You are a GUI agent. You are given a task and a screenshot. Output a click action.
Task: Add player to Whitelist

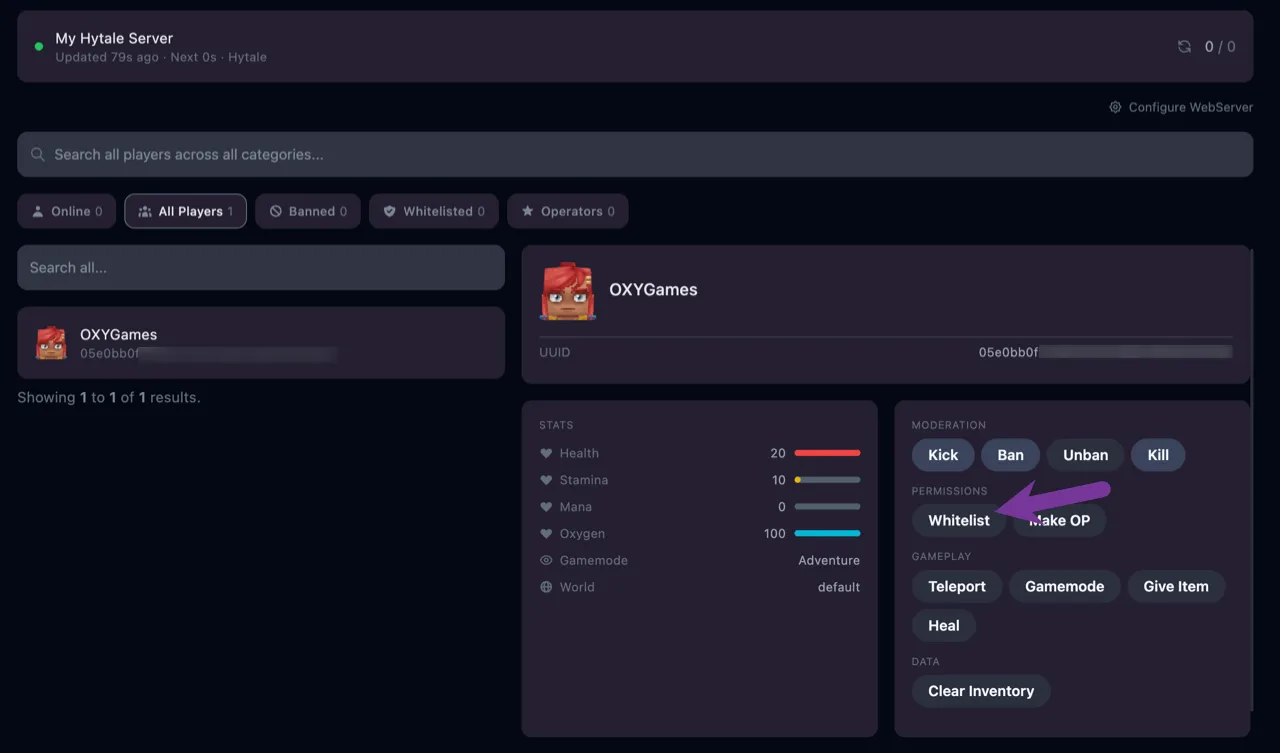(x=959, y=520)
